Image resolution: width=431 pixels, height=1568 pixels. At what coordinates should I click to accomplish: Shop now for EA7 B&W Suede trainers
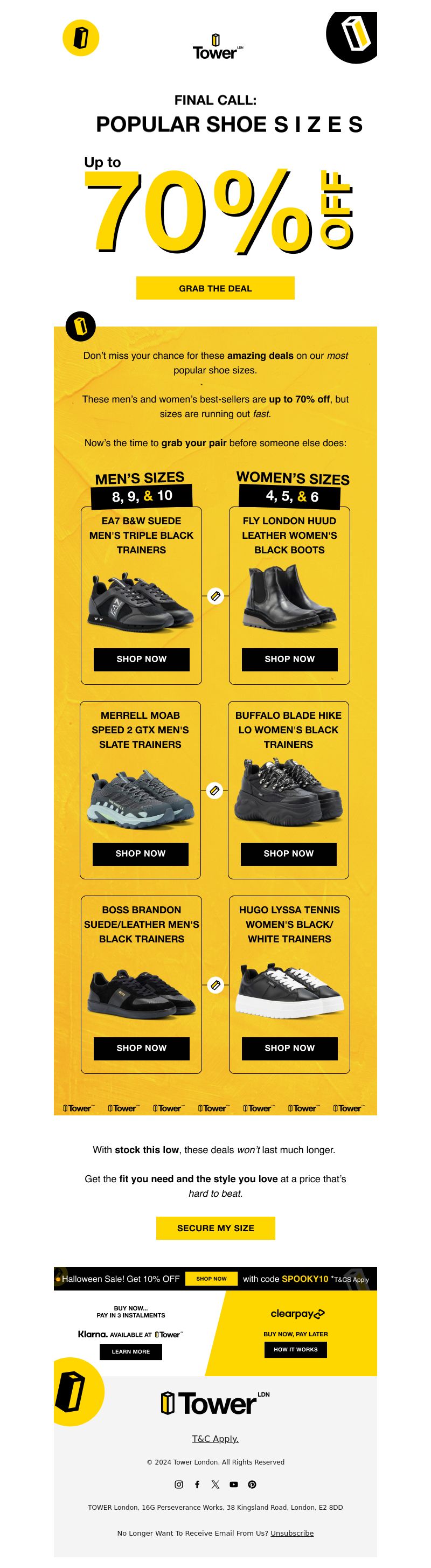(x=141, y=659)
